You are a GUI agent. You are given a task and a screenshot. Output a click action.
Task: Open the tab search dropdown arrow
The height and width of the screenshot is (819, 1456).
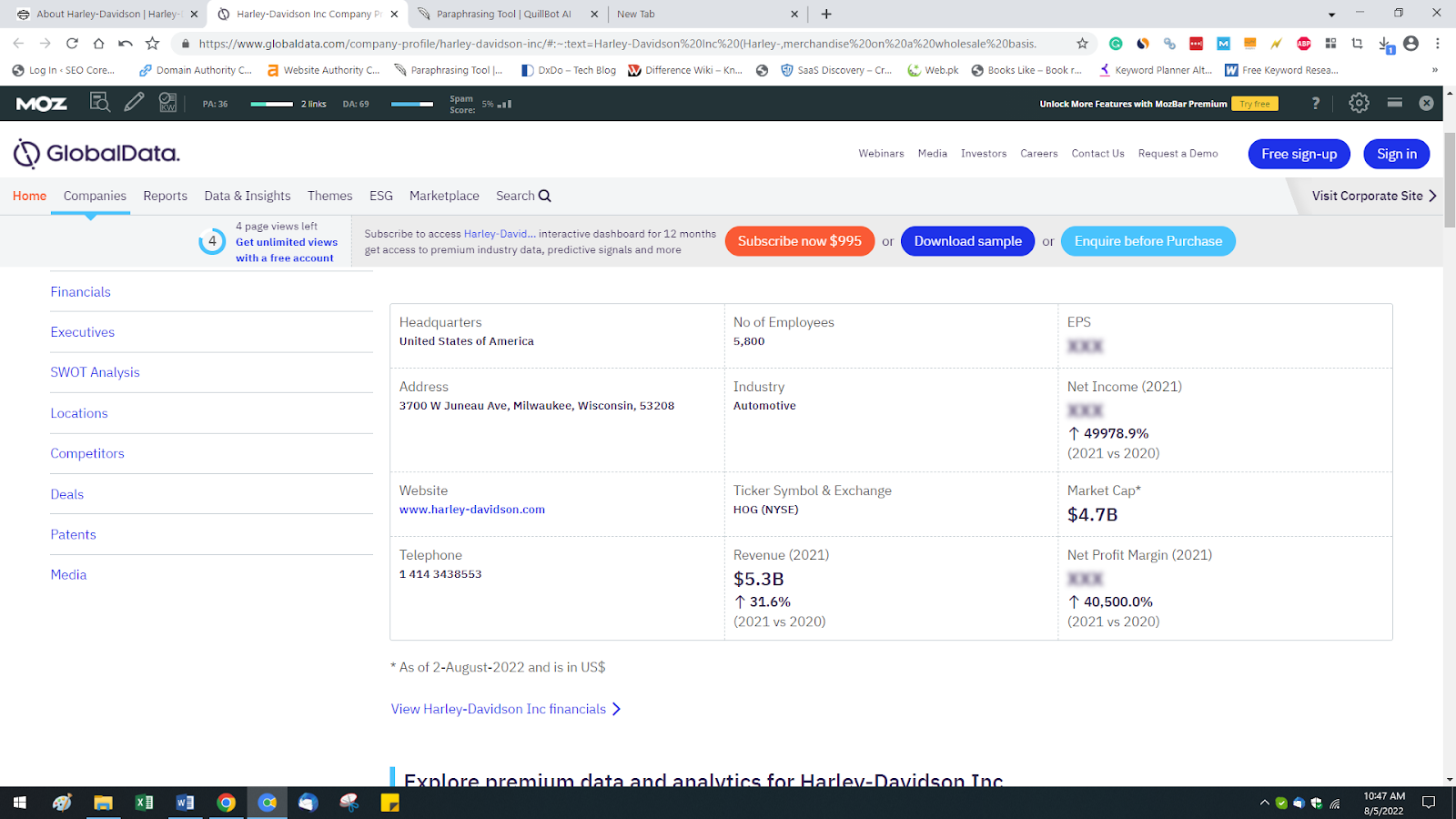(1331, 15)
